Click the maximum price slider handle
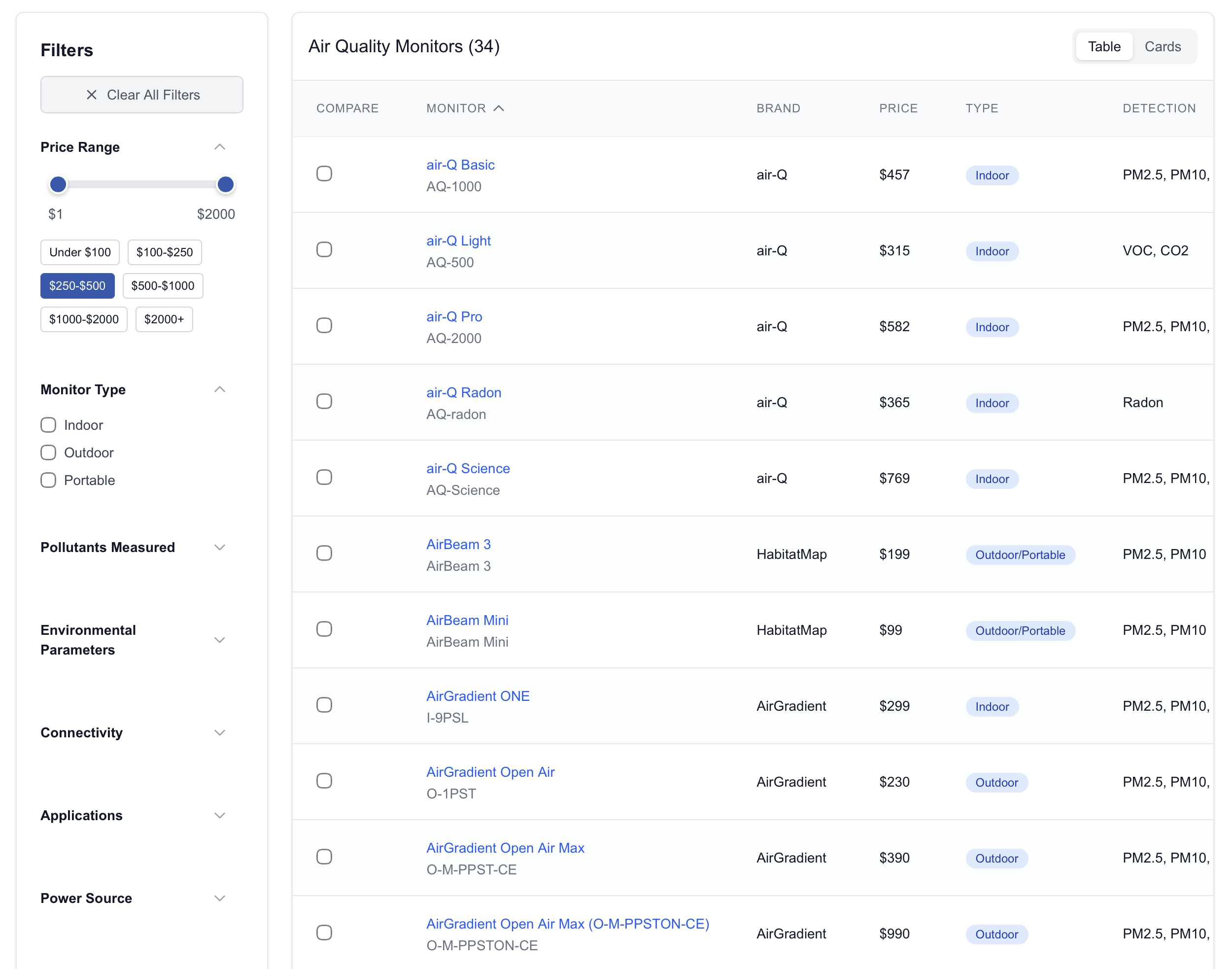Screen dimensions: 1232x969 226,184
